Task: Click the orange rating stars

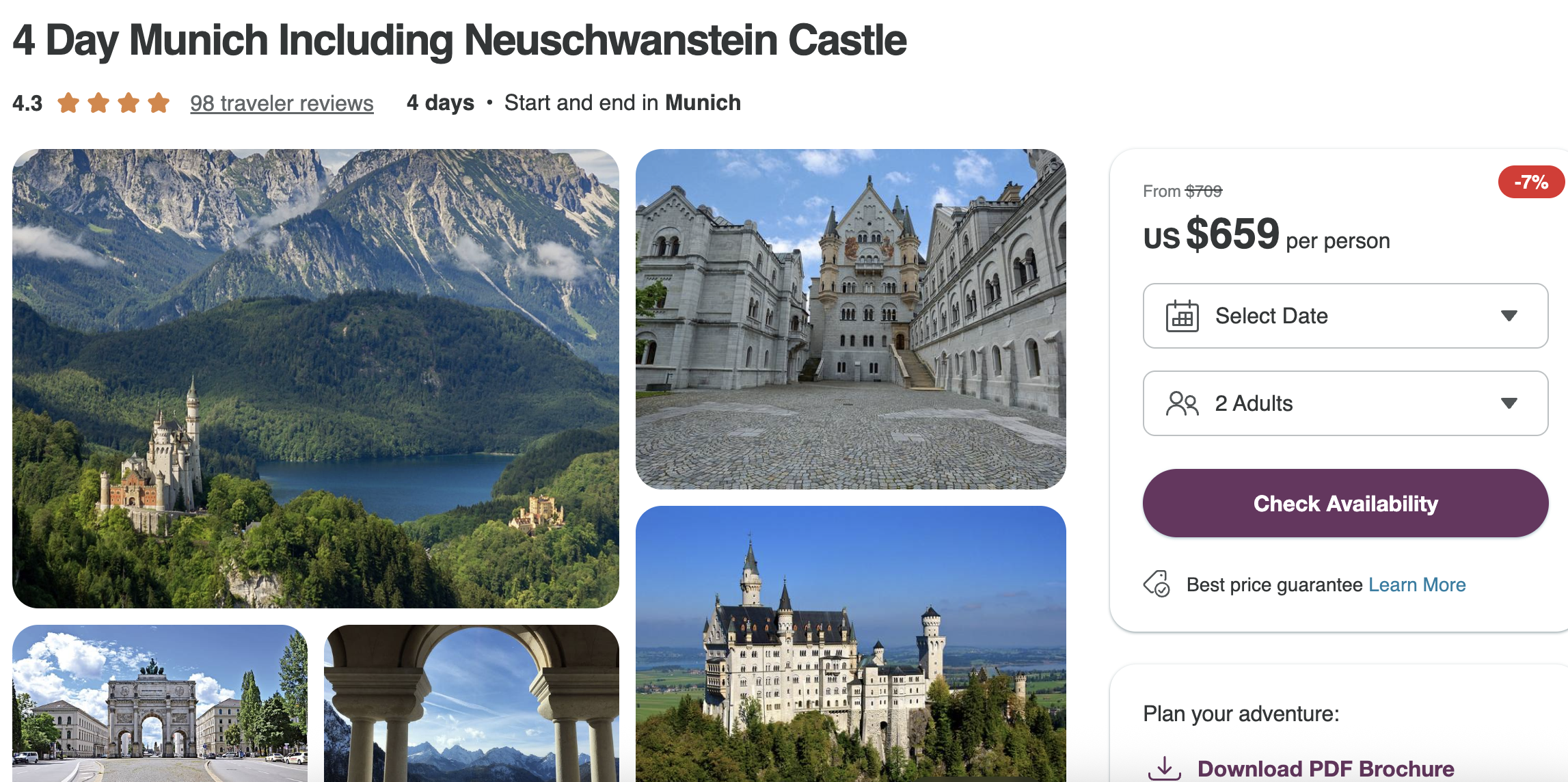Action: [113, 103]
